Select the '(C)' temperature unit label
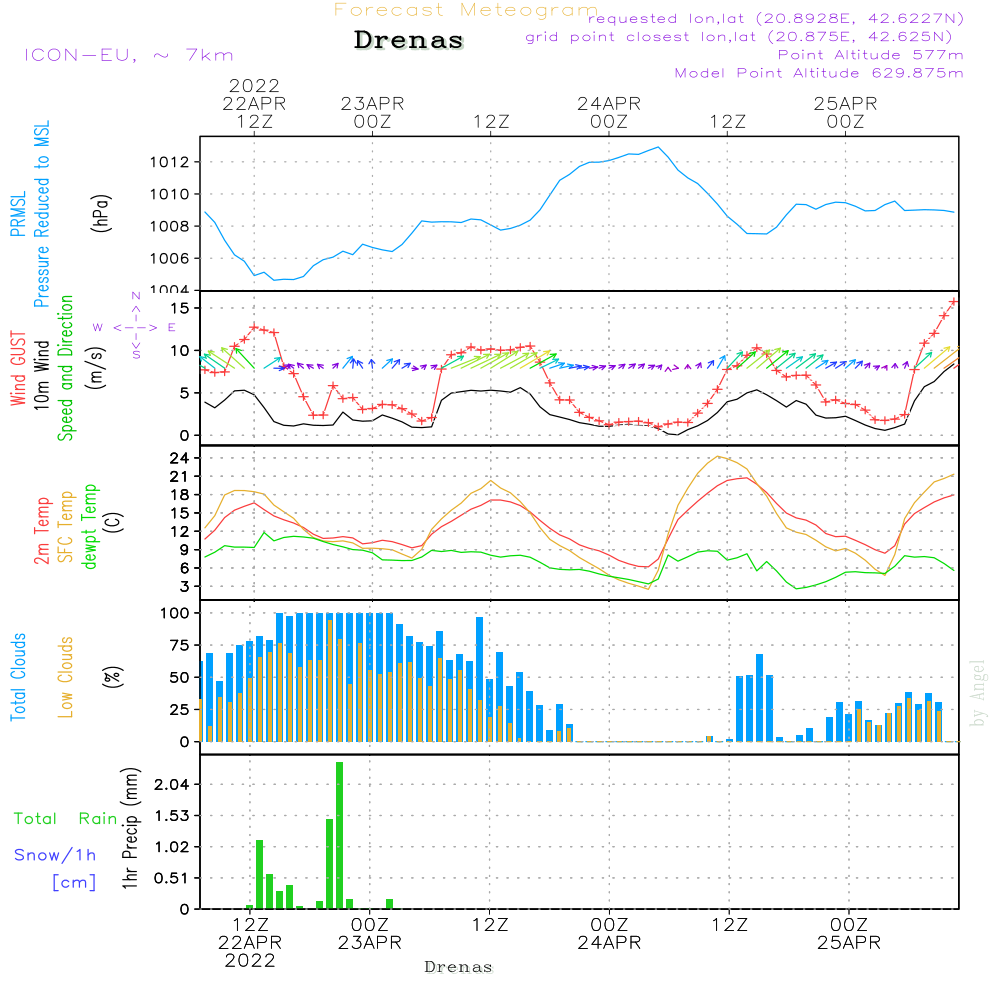 [x=114, y=523]
